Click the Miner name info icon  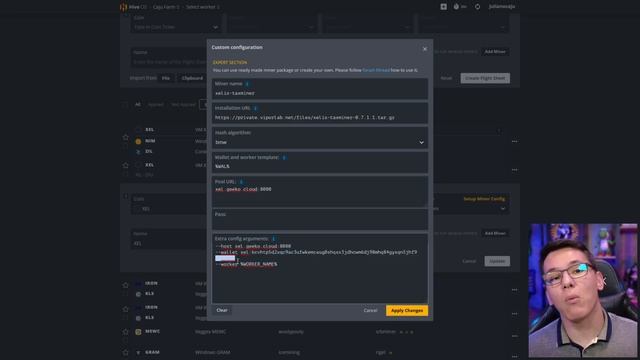pos(247,84)
